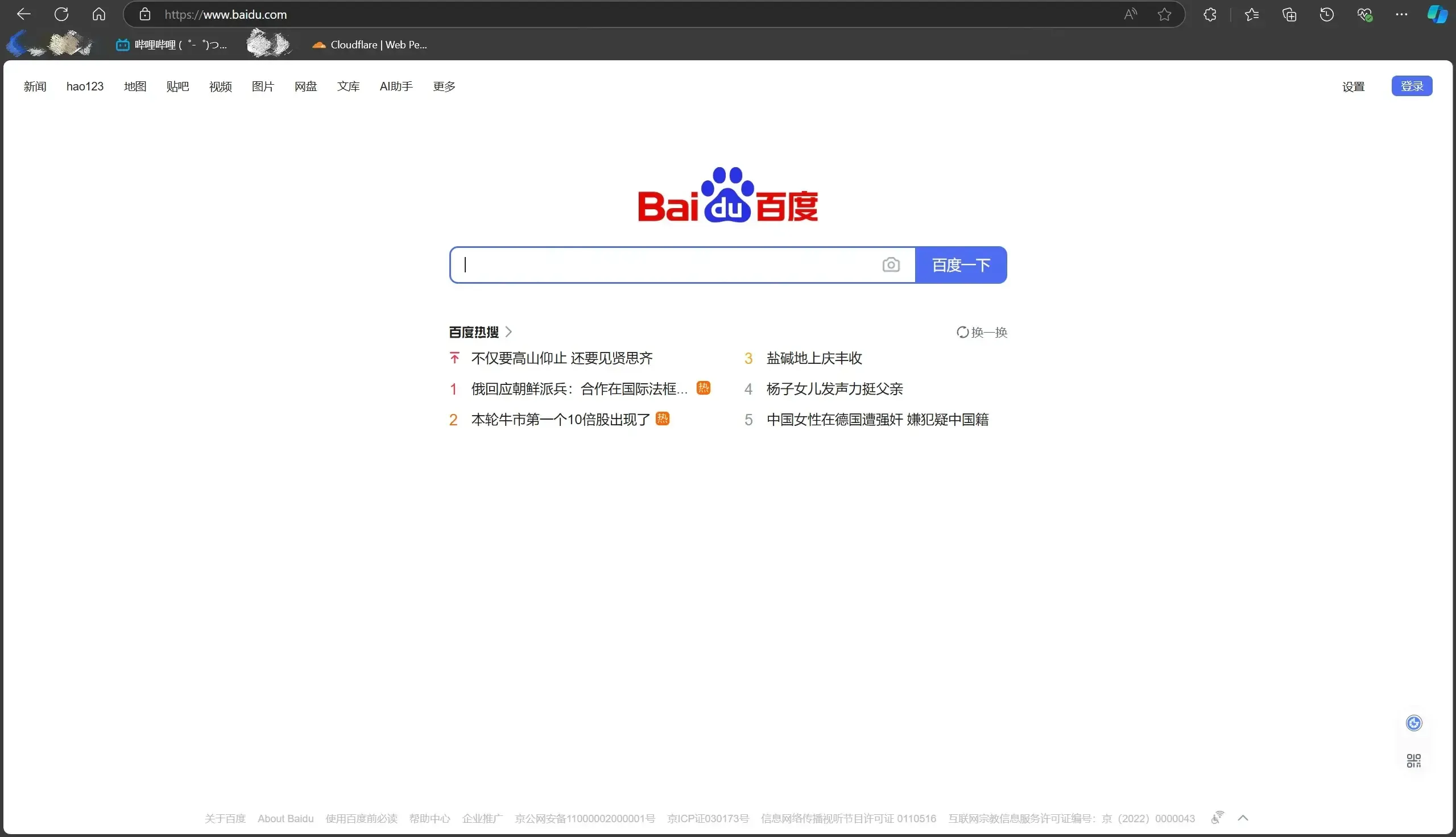The image size is (1456, 837).
Task: Open the 图片 nav link
Action: coord(263,86)
